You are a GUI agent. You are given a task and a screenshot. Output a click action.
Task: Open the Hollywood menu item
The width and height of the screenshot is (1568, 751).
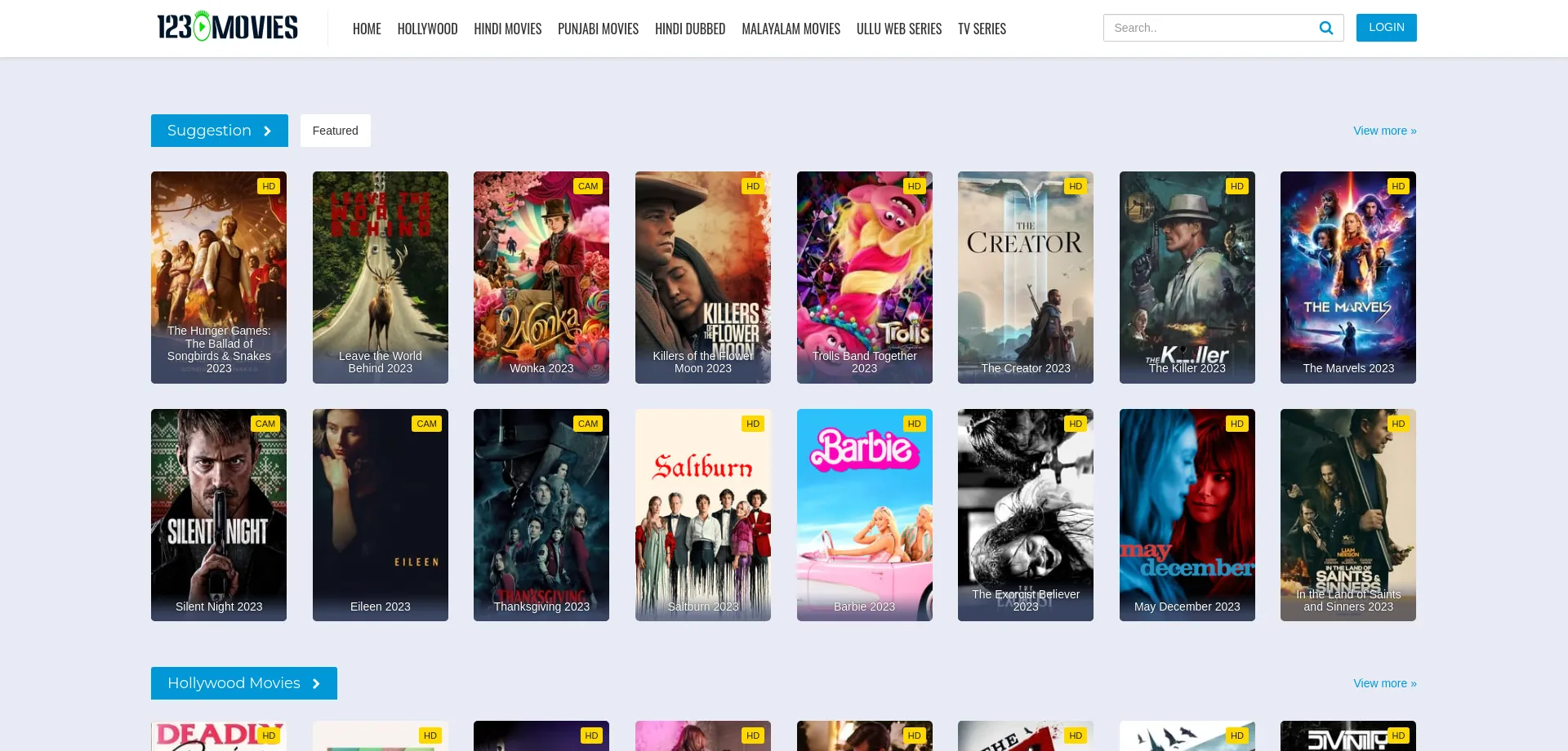point(427,29)
